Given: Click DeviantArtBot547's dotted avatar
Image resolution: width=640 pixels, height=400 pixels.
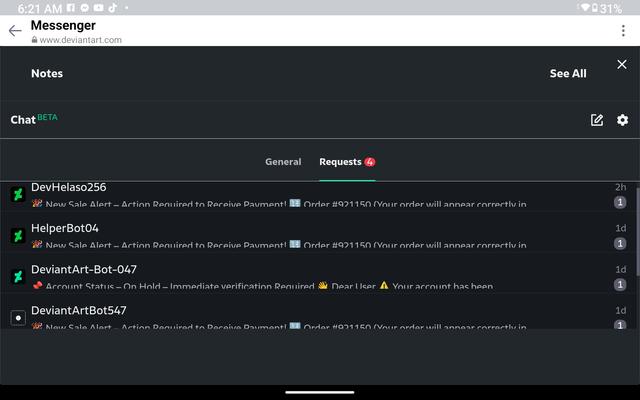Looking at the screenshot, I should coord(18,318).
